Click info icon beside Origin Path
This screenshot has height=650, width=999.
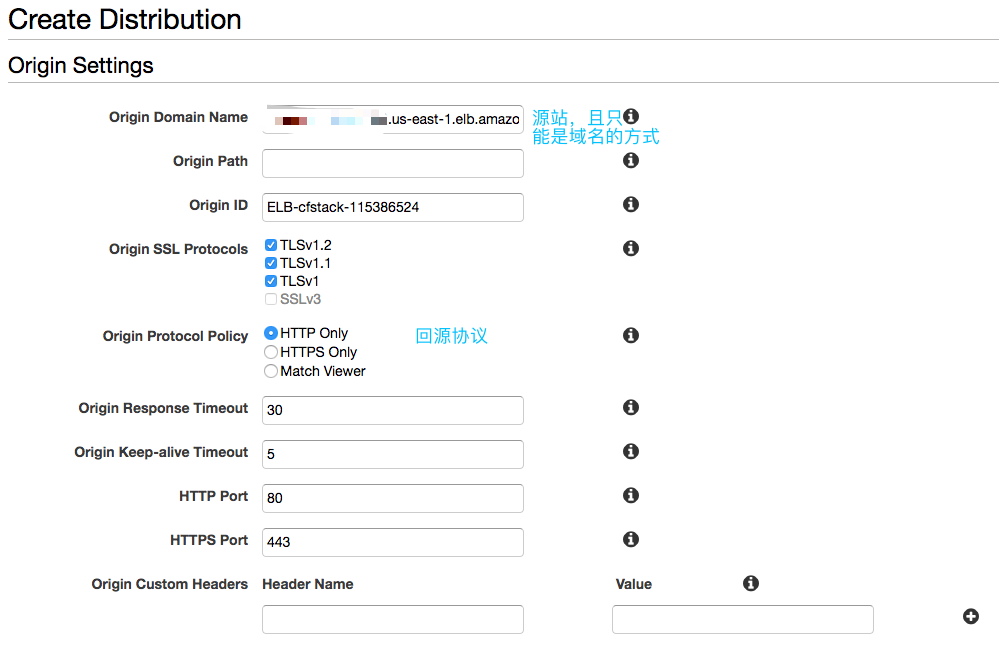(x=631, y=160)
